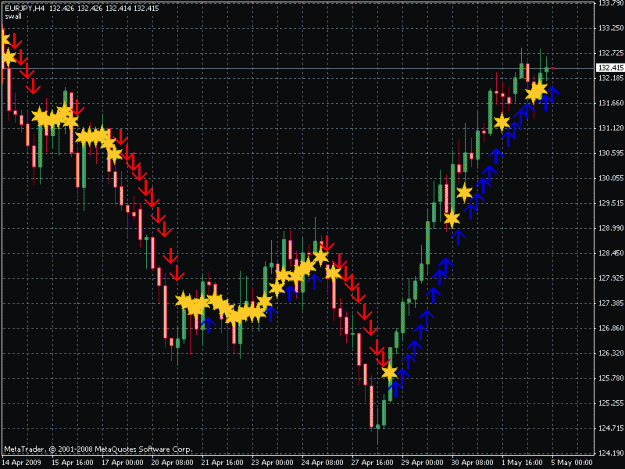Click the '27 Apr 16:00' time label
The height and width of the screenshot is (469, 625).
pyautogui.click(x=372, y=463)
